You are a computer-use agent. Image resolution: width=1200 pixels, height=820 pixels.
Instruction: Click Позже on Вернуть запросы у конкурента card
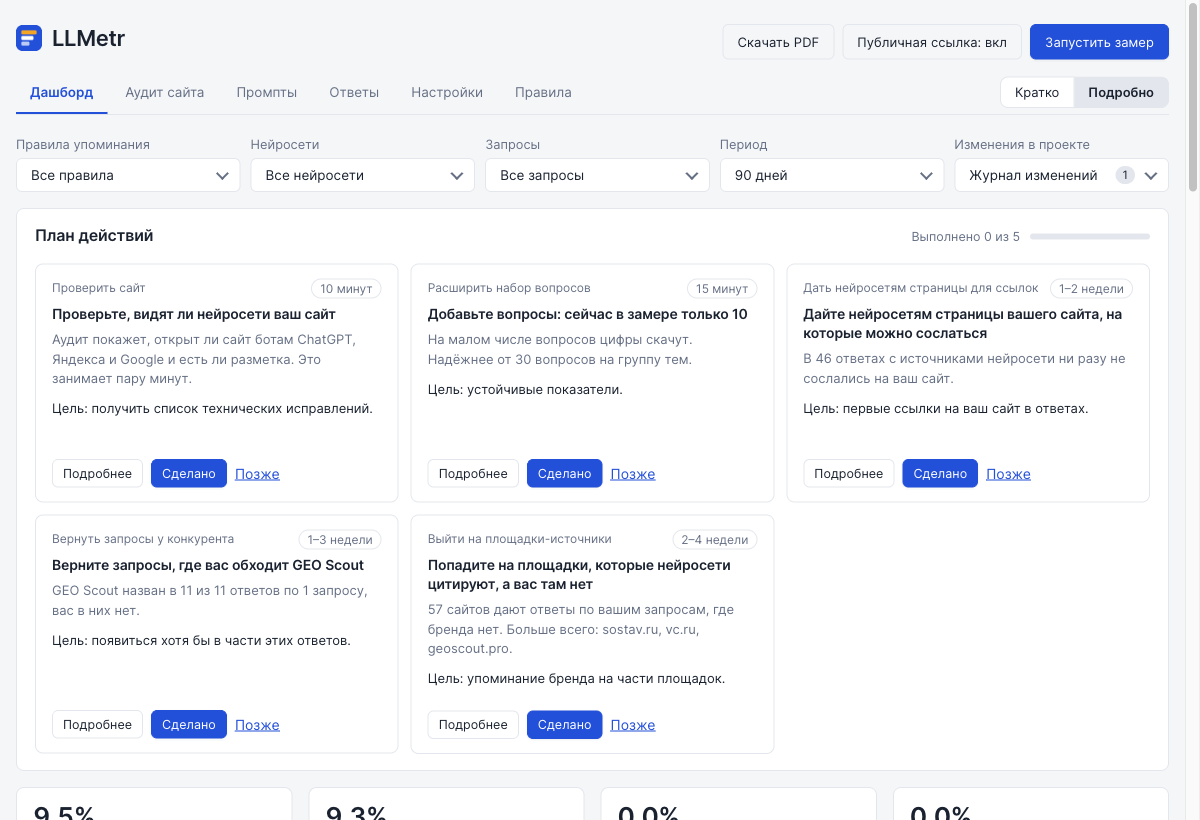[x=257, y=725]
